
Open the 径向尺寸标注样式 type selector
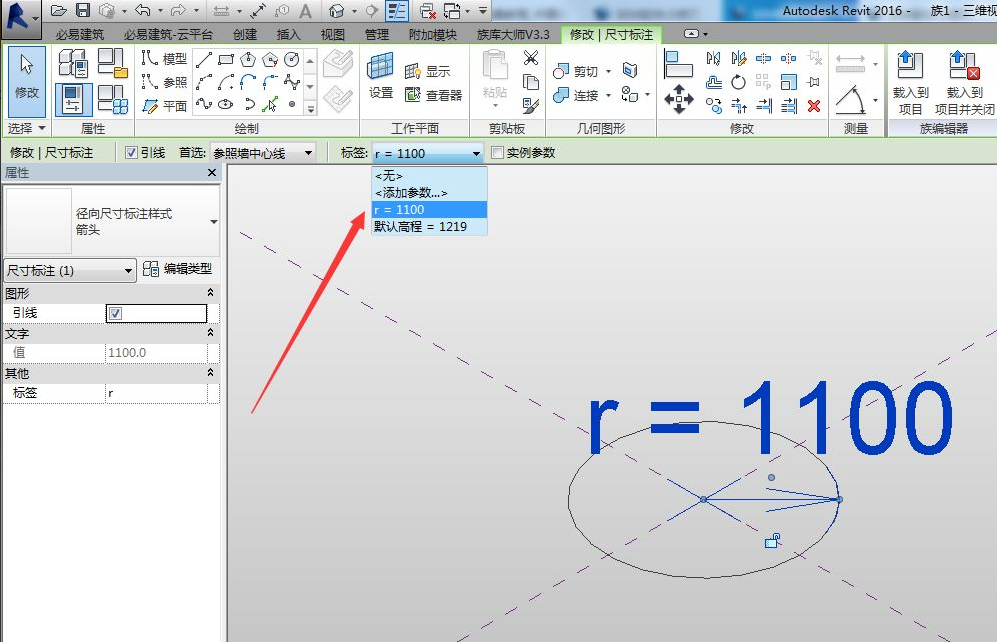(213, 221)
